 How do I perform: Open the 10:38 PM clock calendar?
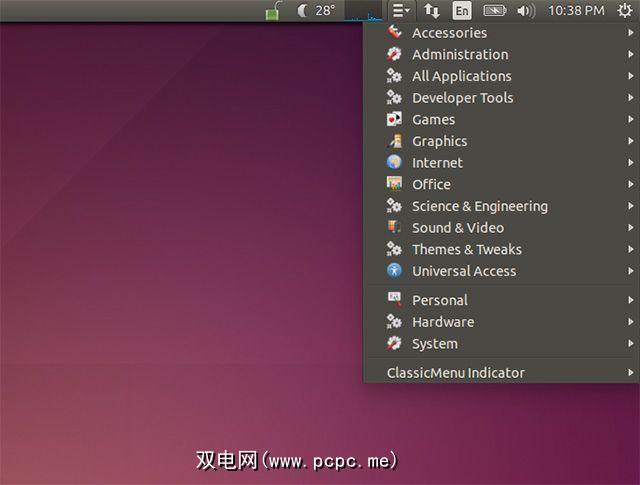(576, 11)
